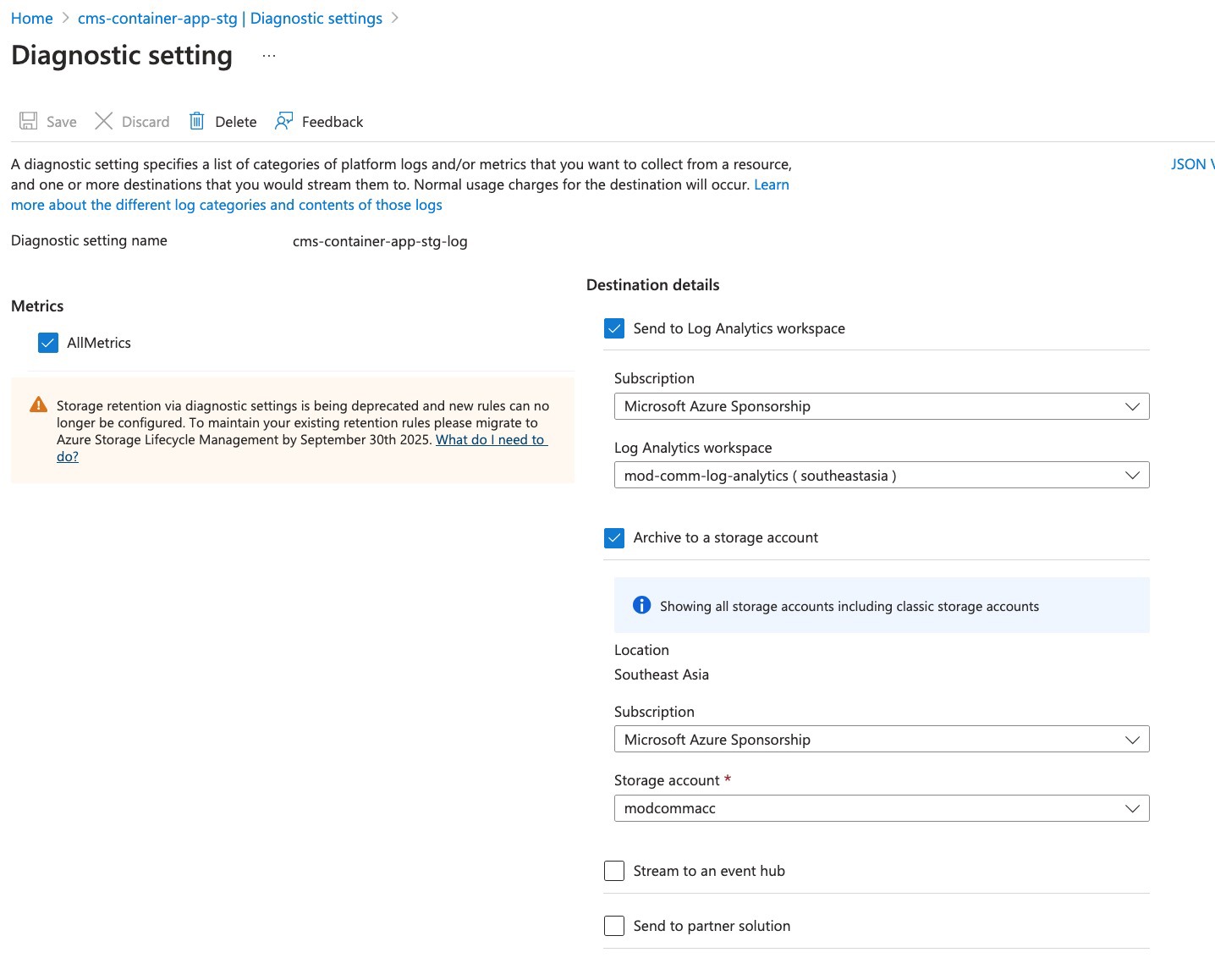Click breadcrumb chevron after Home
The image size is (1215, 980).
[x=65, y=19]
